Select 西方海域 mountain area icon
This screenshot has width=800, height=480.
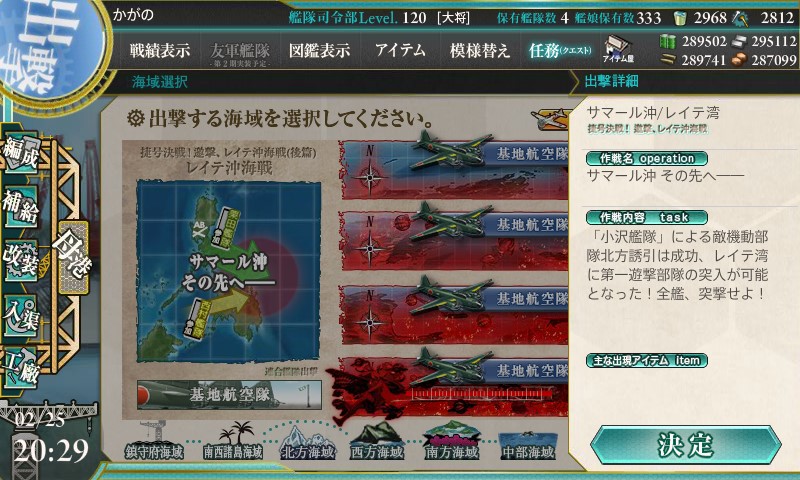377,442
